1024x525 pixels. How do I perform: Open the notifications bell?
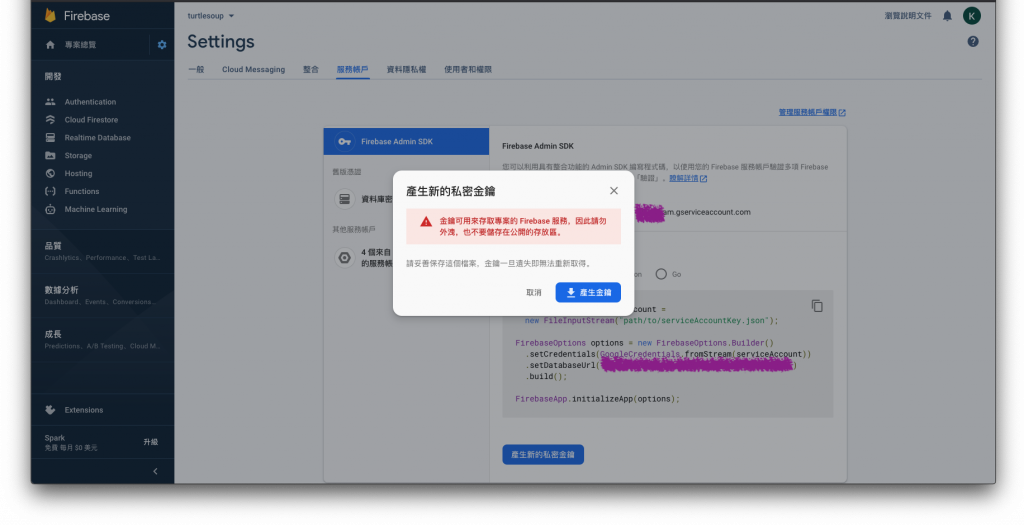pyautogui.click(x=947, y=16)
